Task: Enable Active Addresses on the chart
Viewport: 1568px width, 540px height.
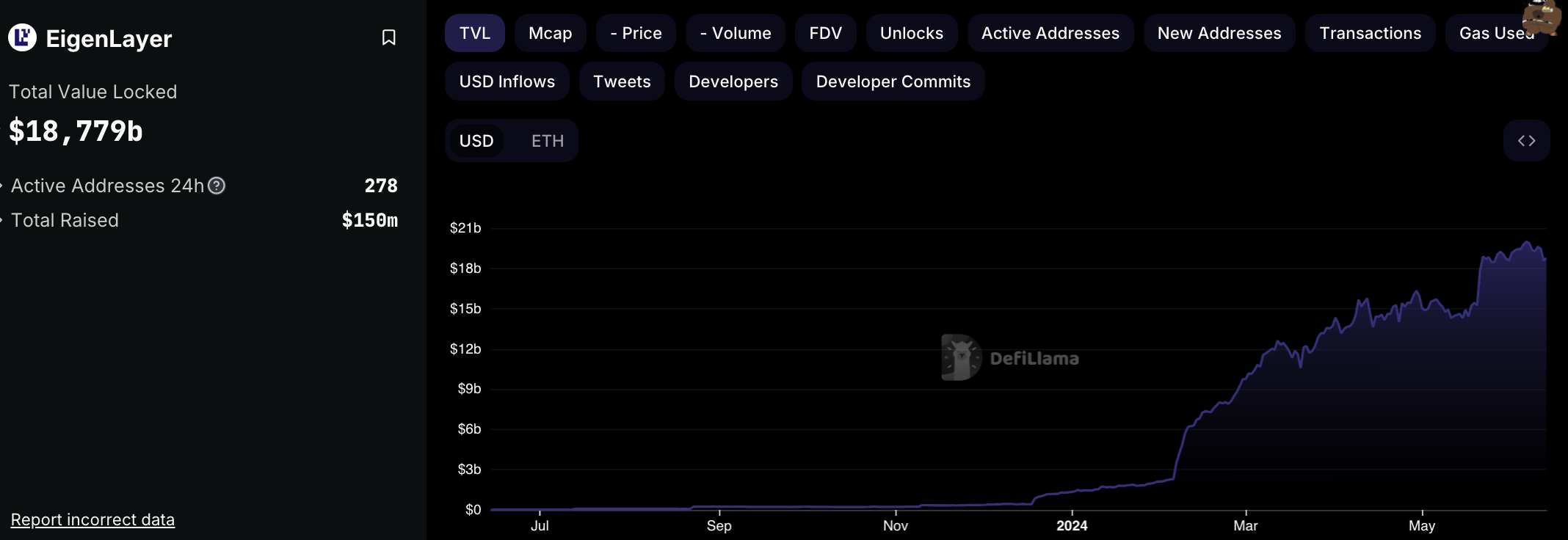Action: (x=1050, y=33)
